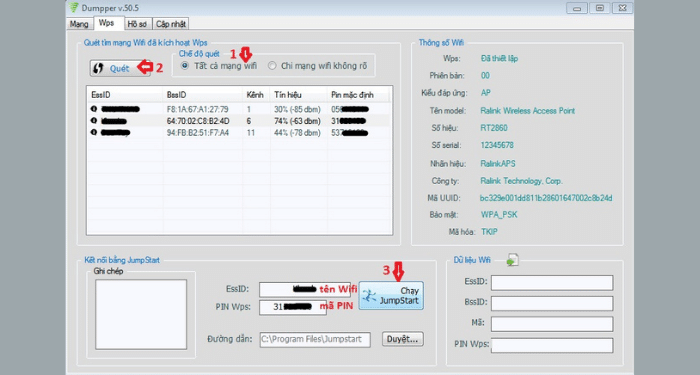Click the Mã hóa value TKIP
Viewport: 700px width, 375px height.
[x=489, y=232]
